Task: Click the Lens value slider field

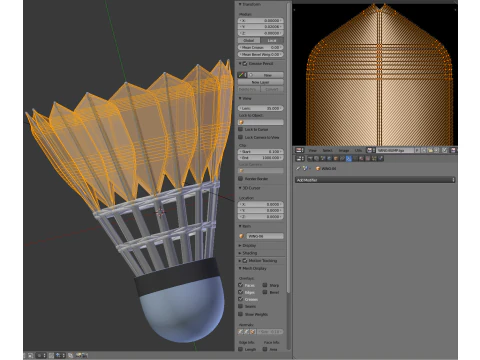Action: coord(261,108)
